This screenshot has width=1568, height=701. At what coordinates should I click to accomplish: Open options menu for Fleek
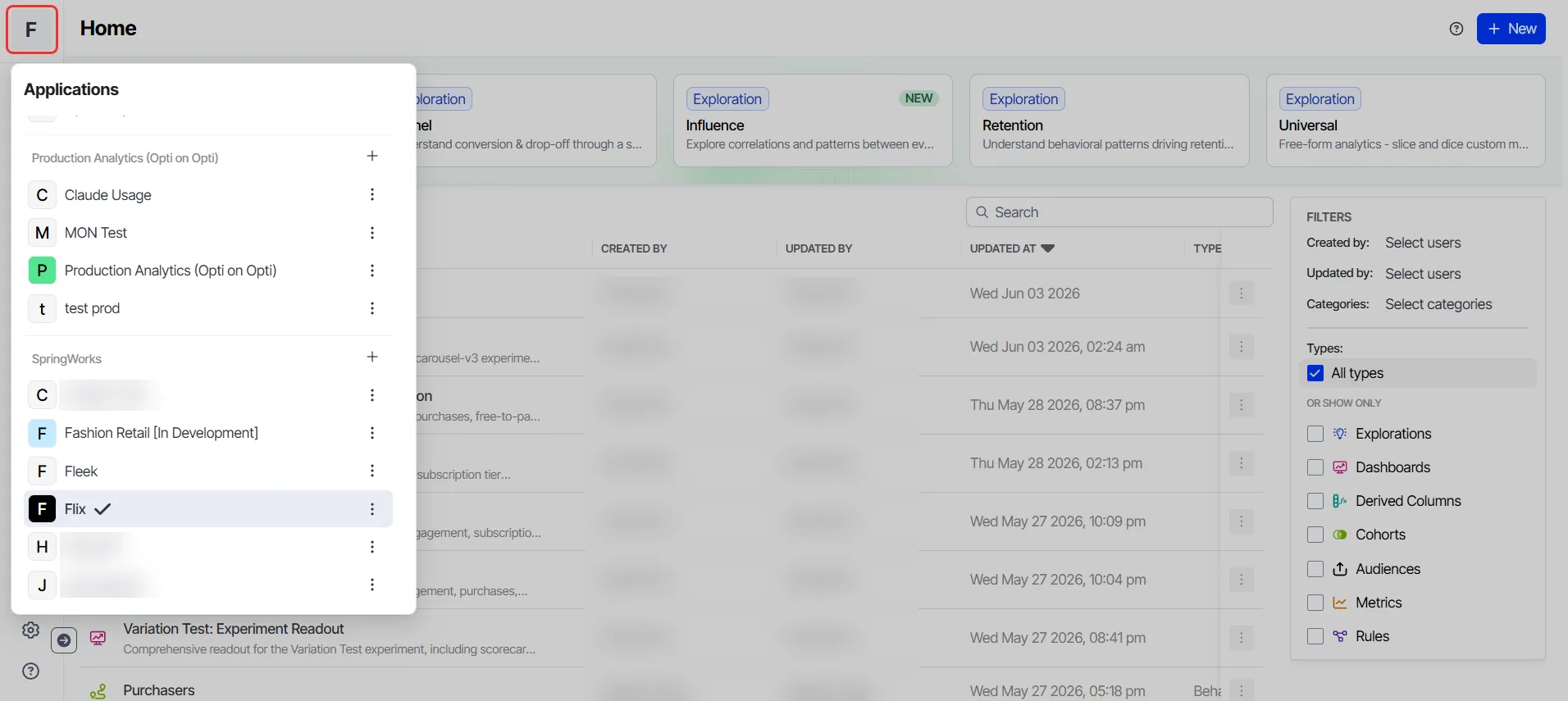click(372, 471)
